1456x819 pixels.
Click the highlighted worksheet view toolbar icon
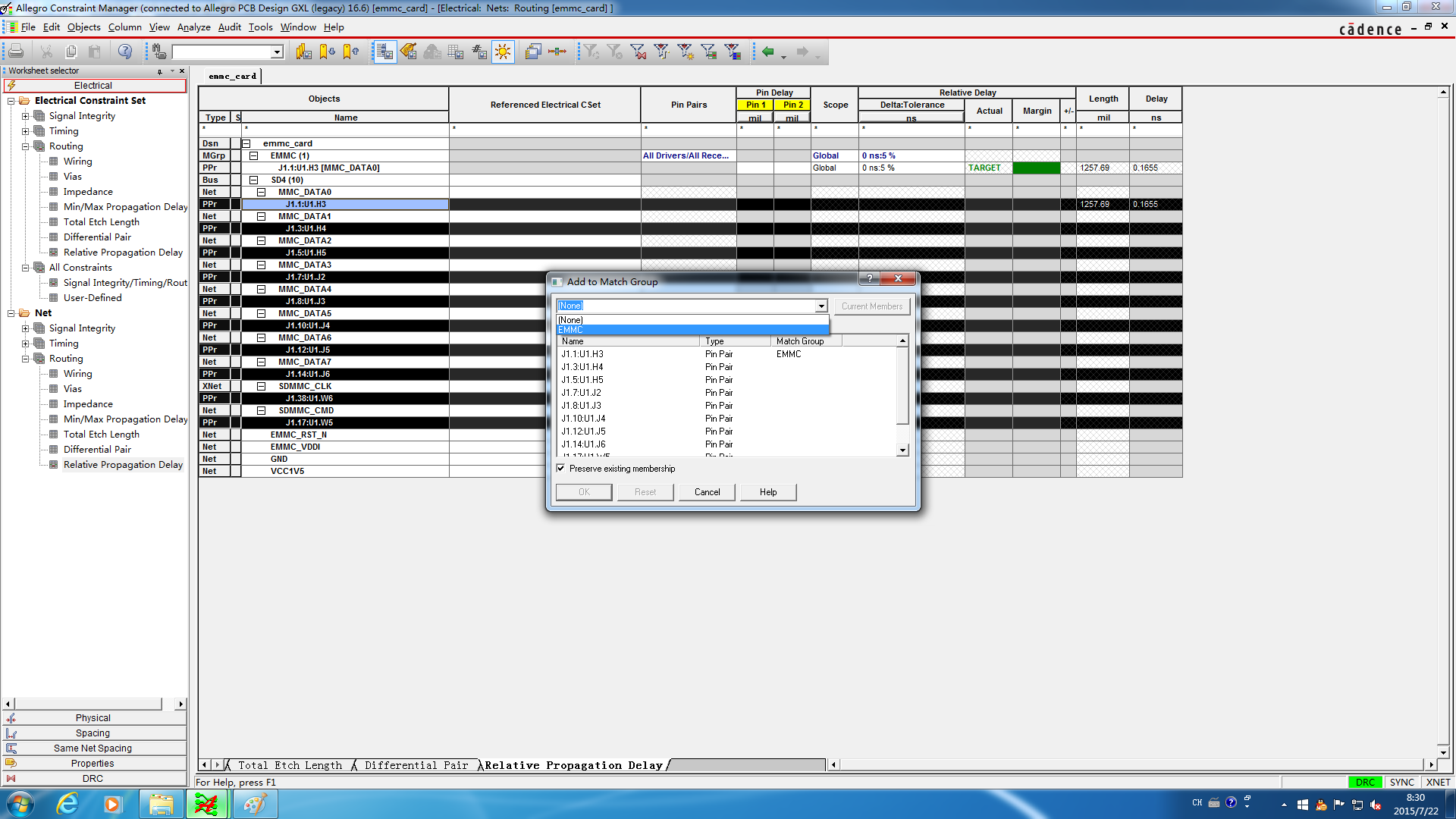[x=385, y=52]
